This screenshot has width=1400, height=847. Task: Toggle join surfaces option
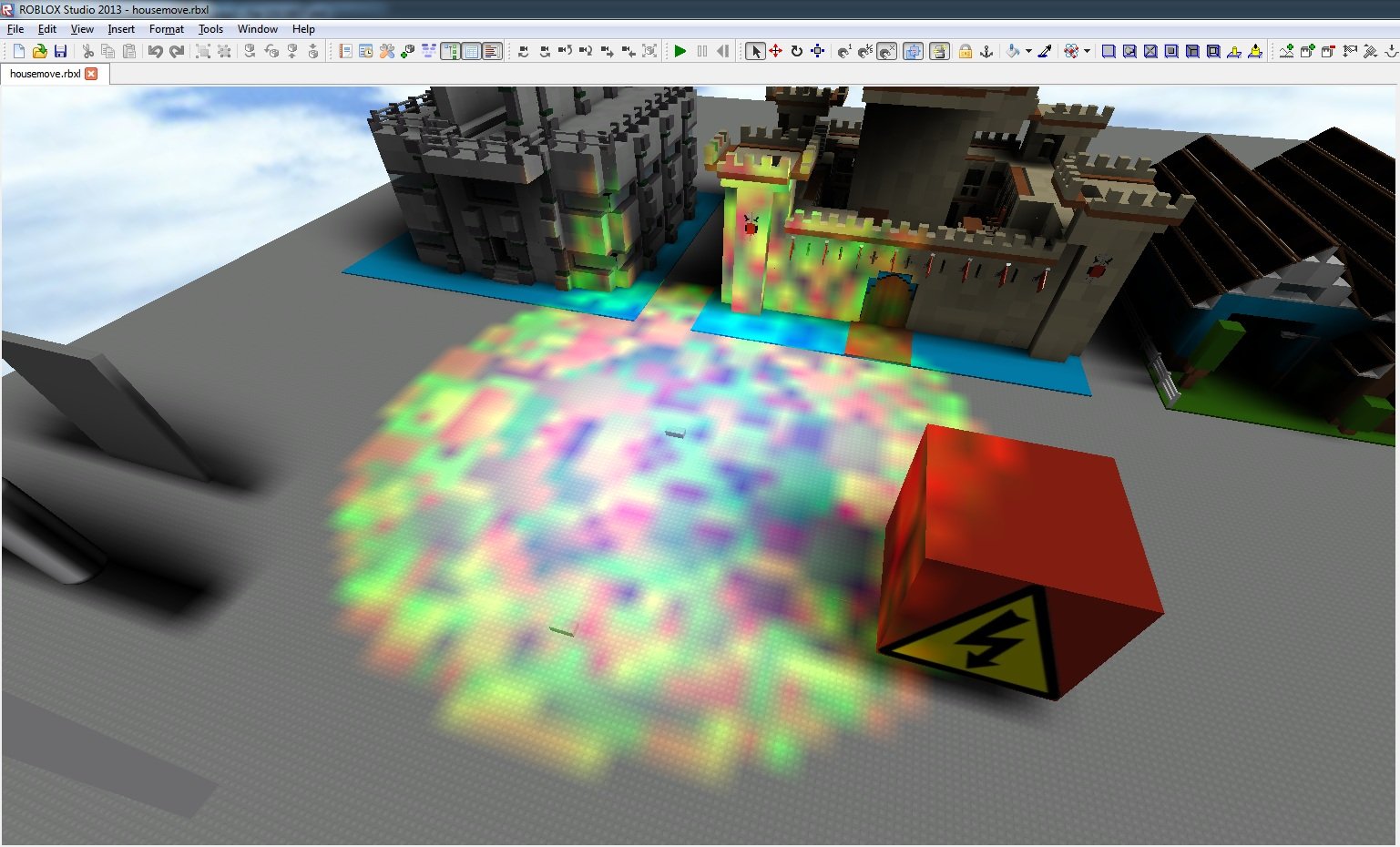coord(939,51)
